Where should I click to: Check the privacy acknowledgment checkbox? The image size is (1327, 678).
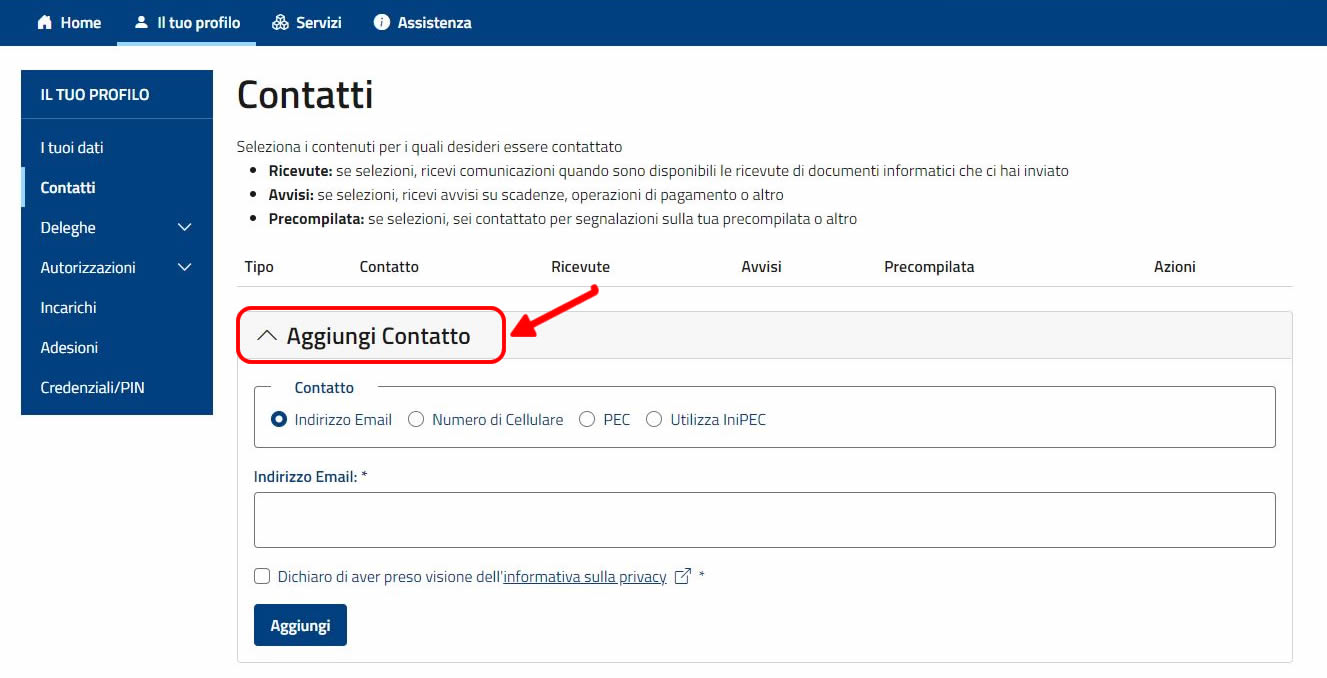coord(261,576)
